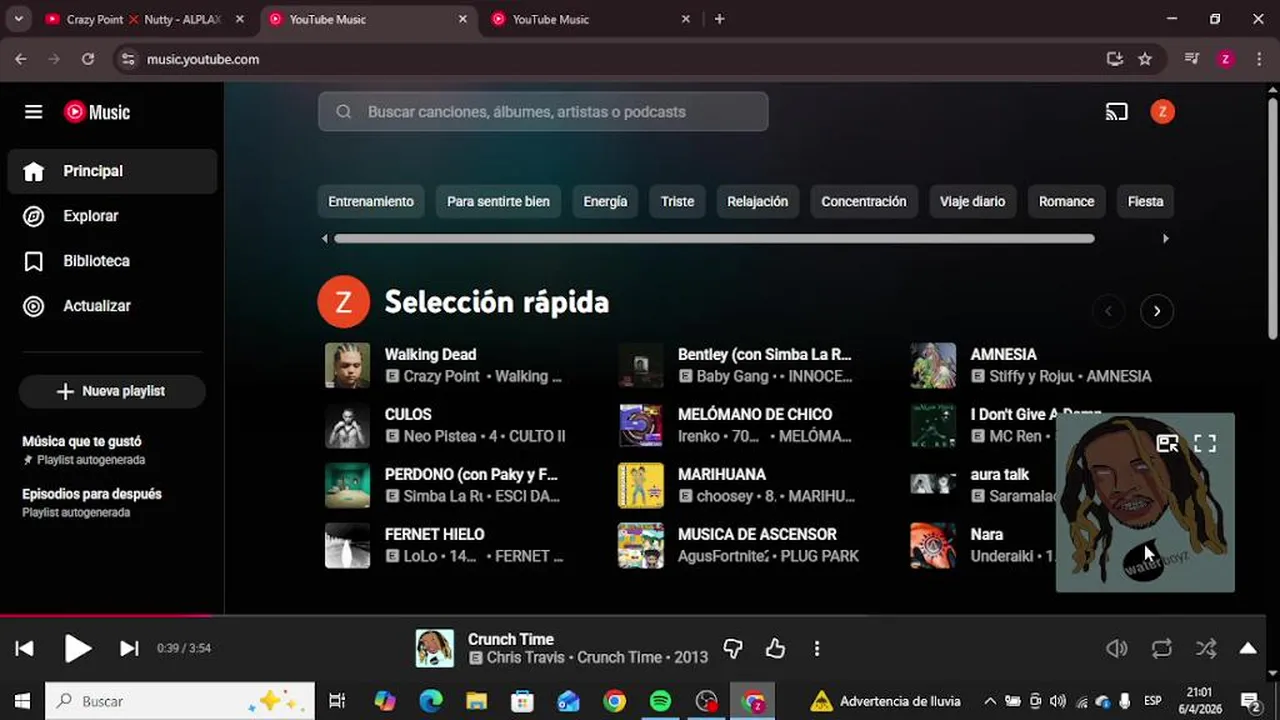Select the Bentley song title
Viewport: 1280px width, 720px height.
pos(765,355)
